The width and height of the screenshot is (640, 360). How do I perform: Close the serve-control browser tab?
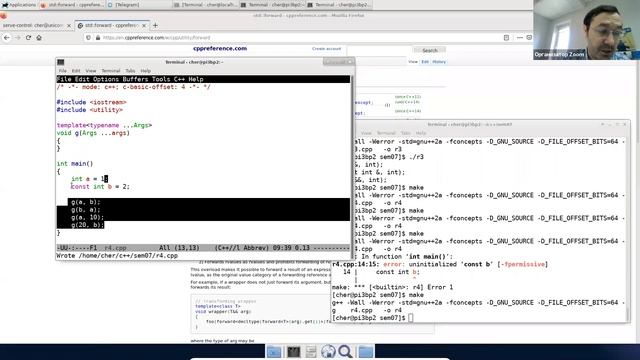click(69, 25)
